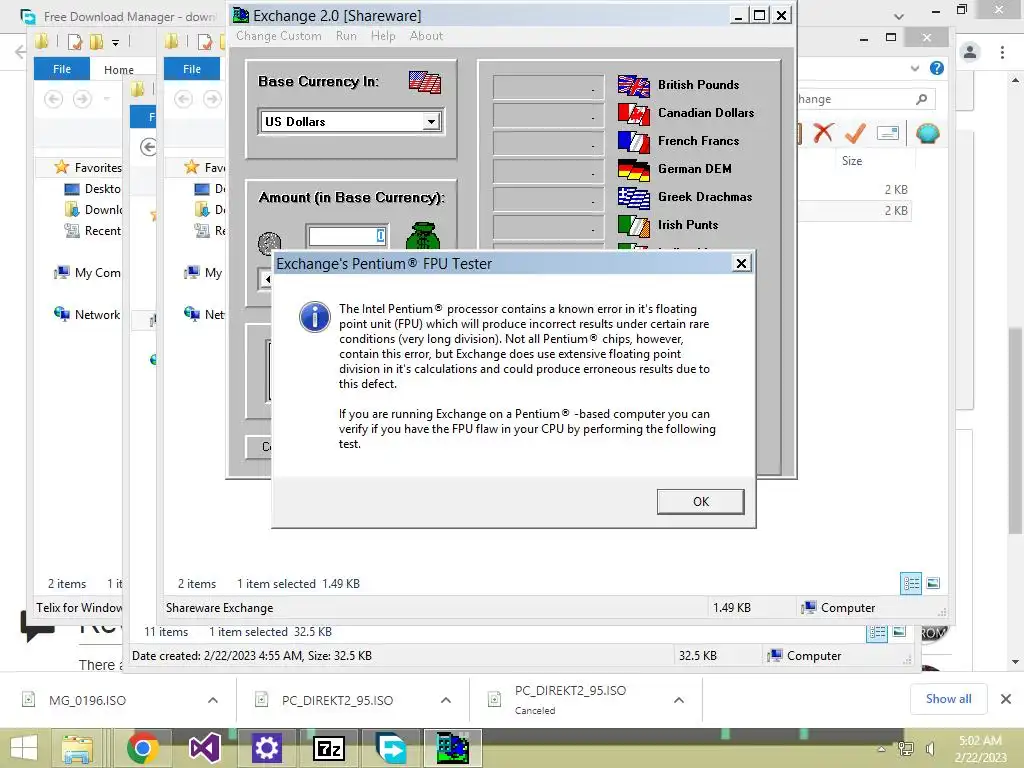Screen dimensions: 1024x768
Task: Open the Help menu in Exchange
Action: point(383,36)
